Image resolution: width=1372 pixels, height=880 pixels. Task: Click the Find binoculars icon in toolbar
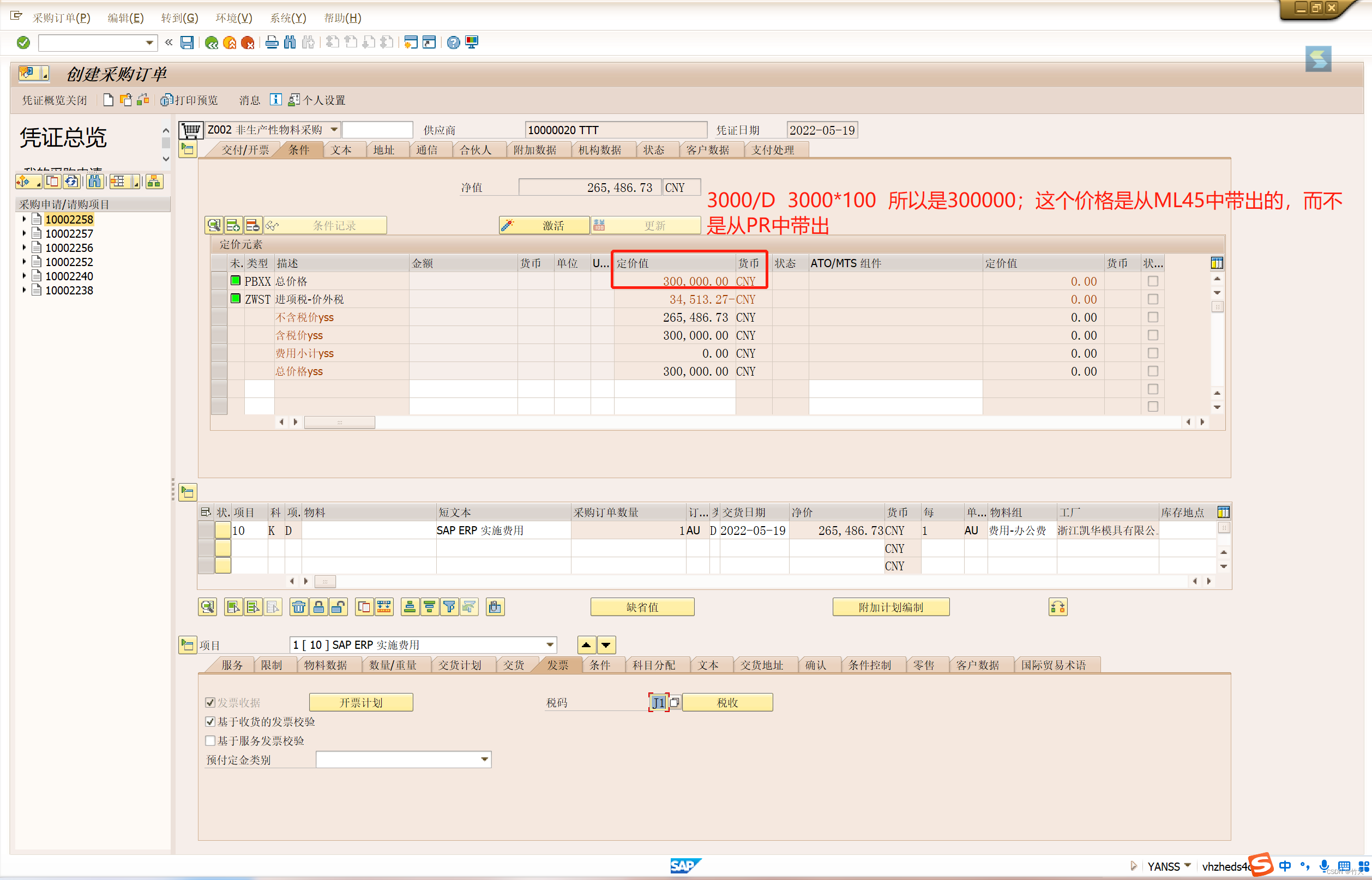point(290,43)
